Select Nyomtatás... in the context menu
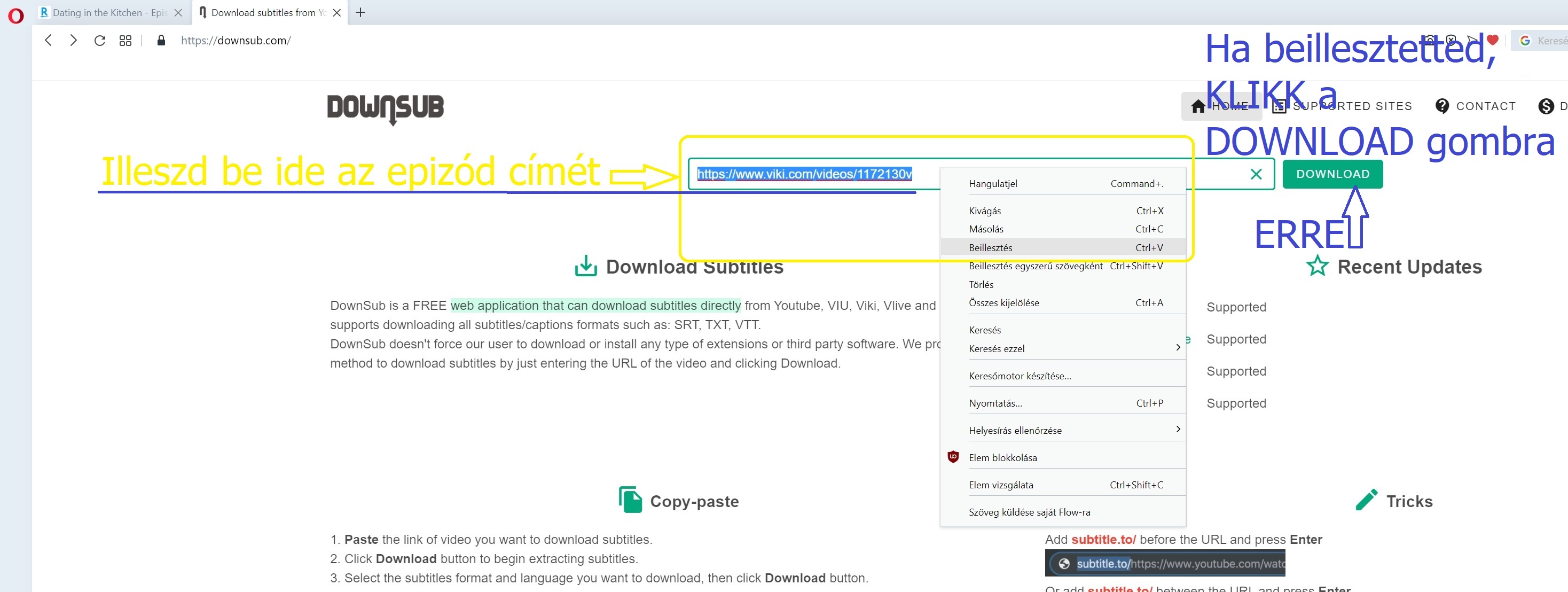The image size is (1568, 592). 1063,403
